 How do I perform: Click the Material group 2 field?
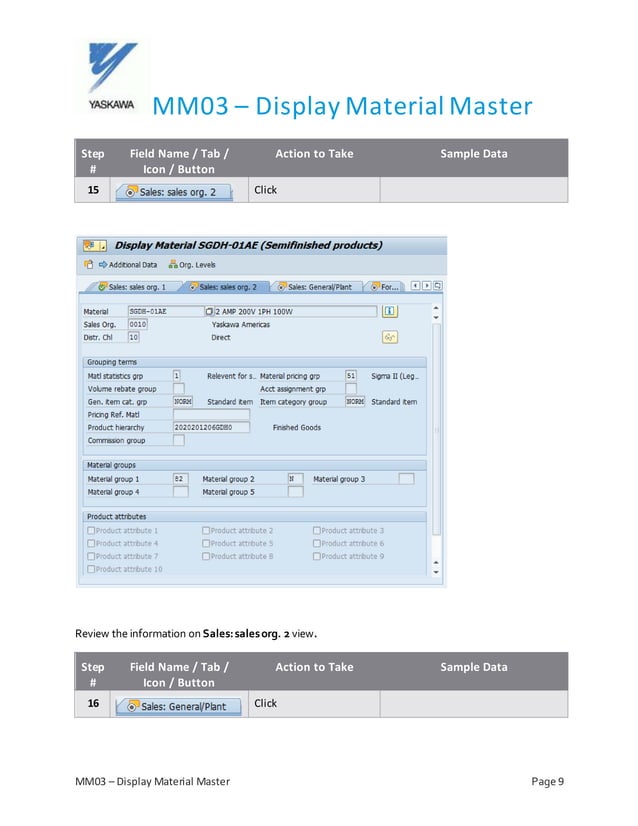296,479
